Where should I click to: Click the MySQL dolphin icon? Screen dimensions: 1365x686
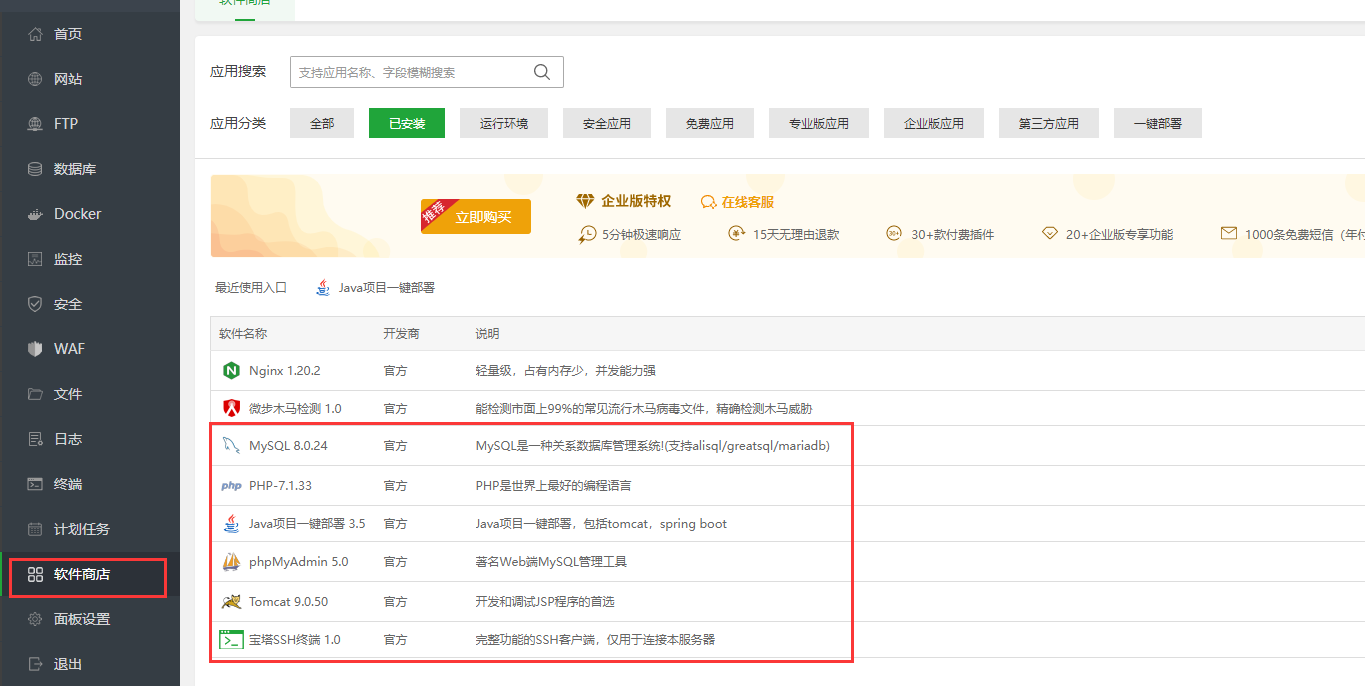click(231, 446)
